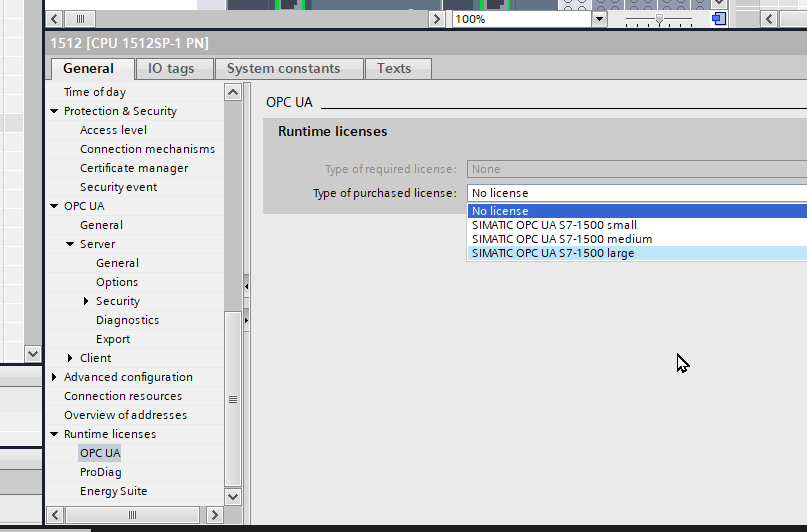Collapse the Runtime licenses tree node
The width and height of the screenshot is (807, 532).
[x=55, y=434]
